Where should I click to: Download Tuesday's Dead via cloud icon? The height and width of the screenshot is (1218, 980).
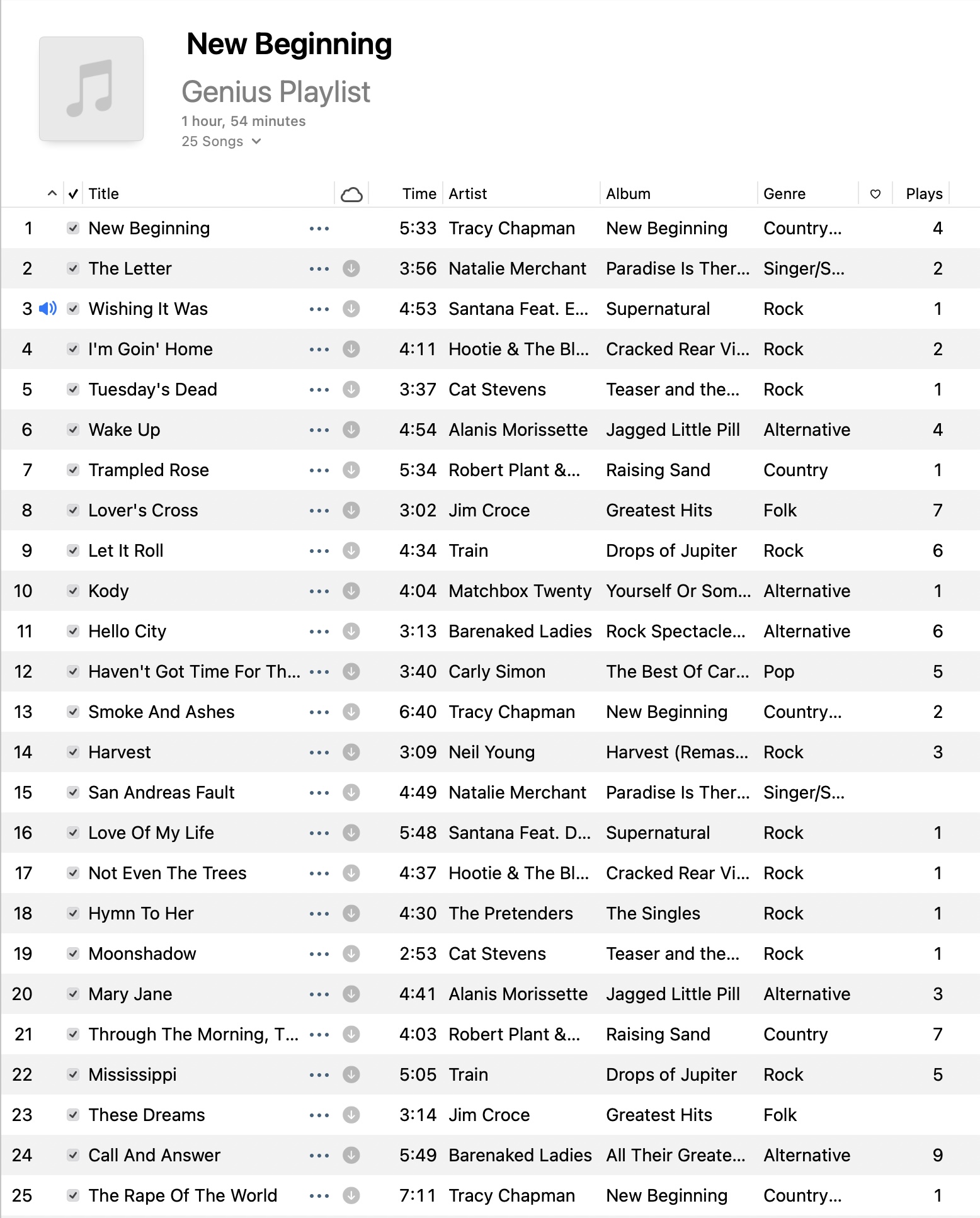351,389
